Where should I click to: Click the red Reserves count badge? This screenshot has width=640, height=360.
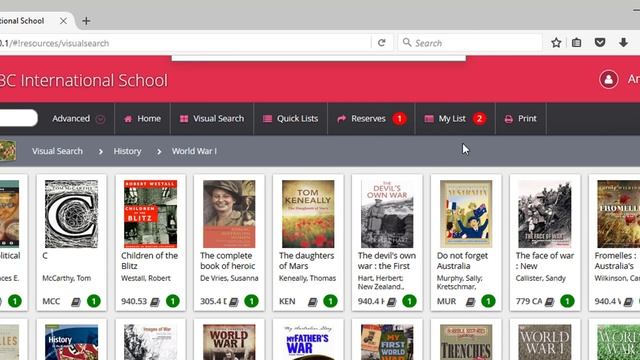[x=399, y=119]
